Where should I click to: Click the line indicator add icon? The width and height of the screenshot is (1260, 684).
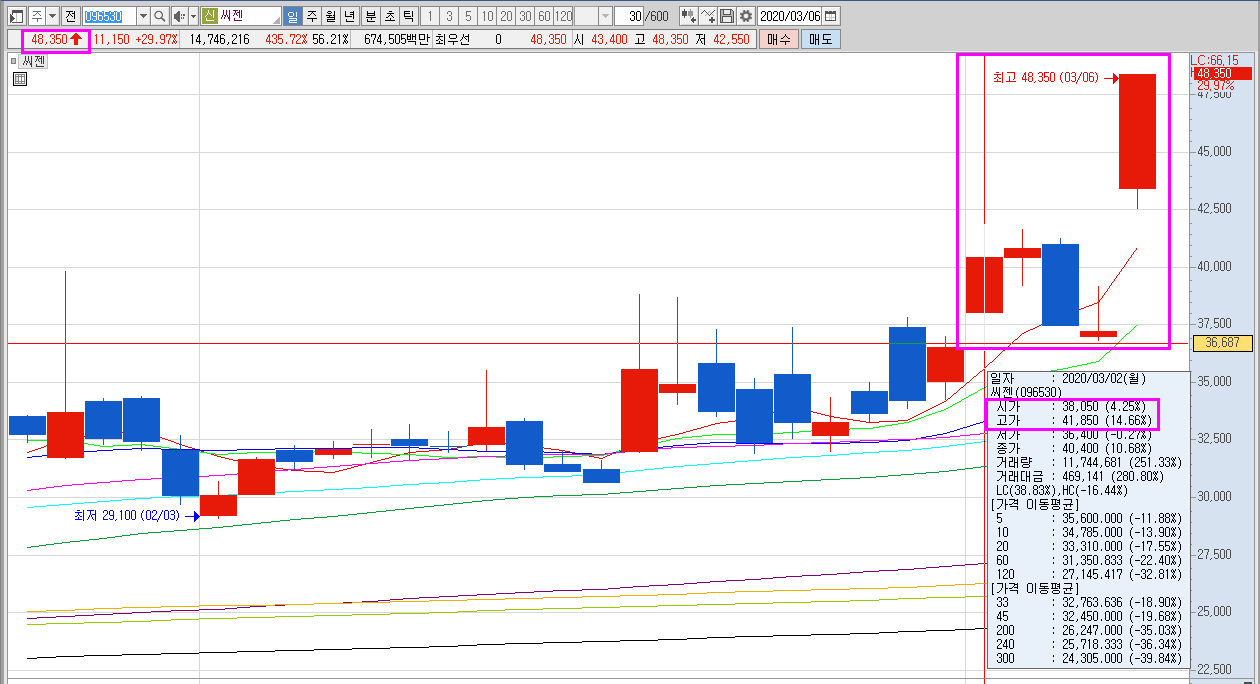pos(708,16)
